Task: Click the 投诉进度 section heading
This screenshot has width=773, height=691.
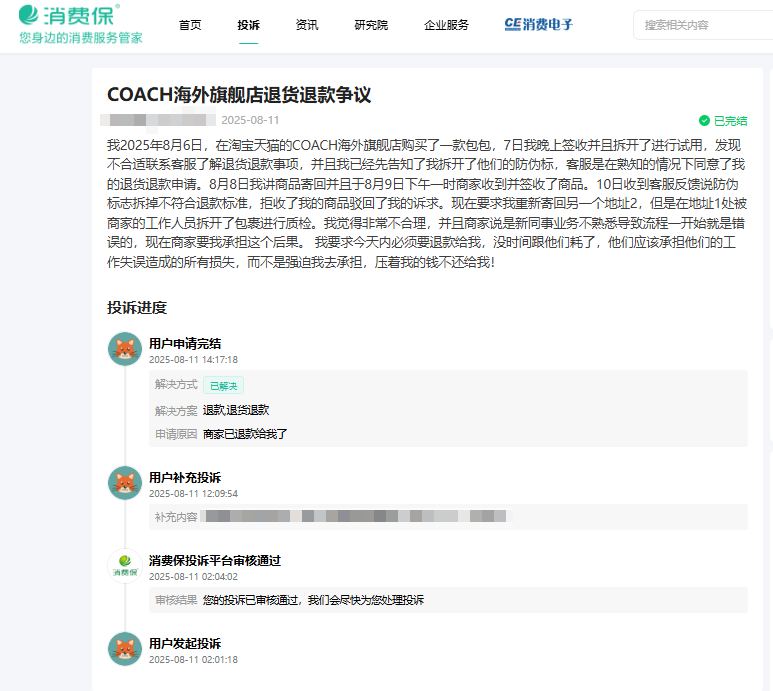Action: coord(137,308)
